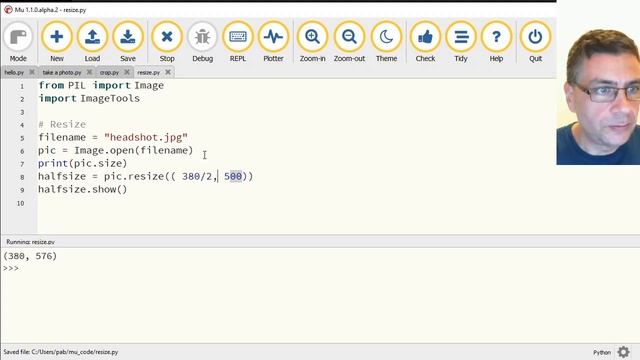Screen dimensions: 640x360
Task: Click on the halfsize.show() line
Action: pos(82,189)
